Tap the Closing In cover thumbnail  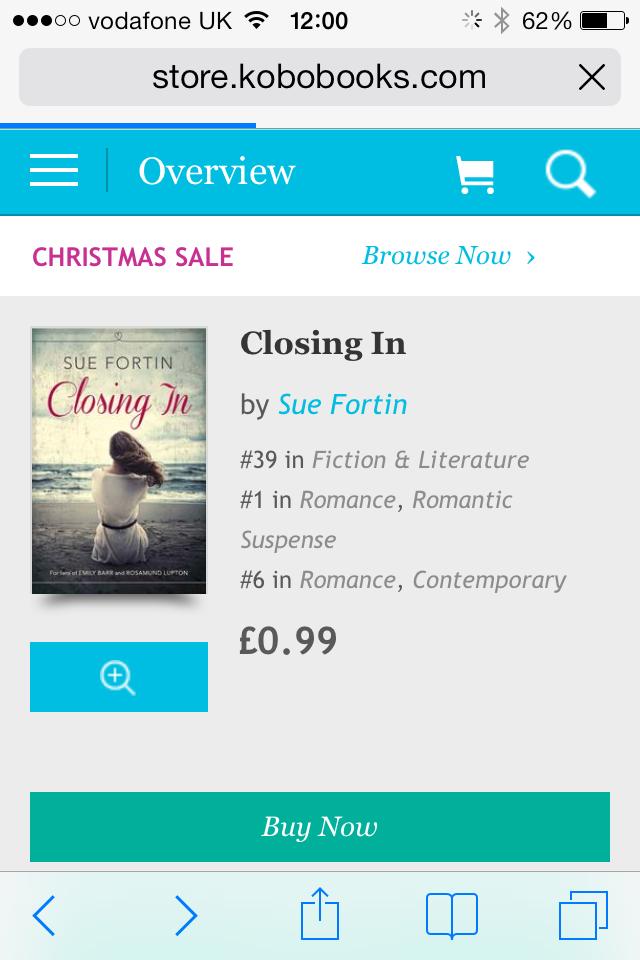[x=119, y=460]
